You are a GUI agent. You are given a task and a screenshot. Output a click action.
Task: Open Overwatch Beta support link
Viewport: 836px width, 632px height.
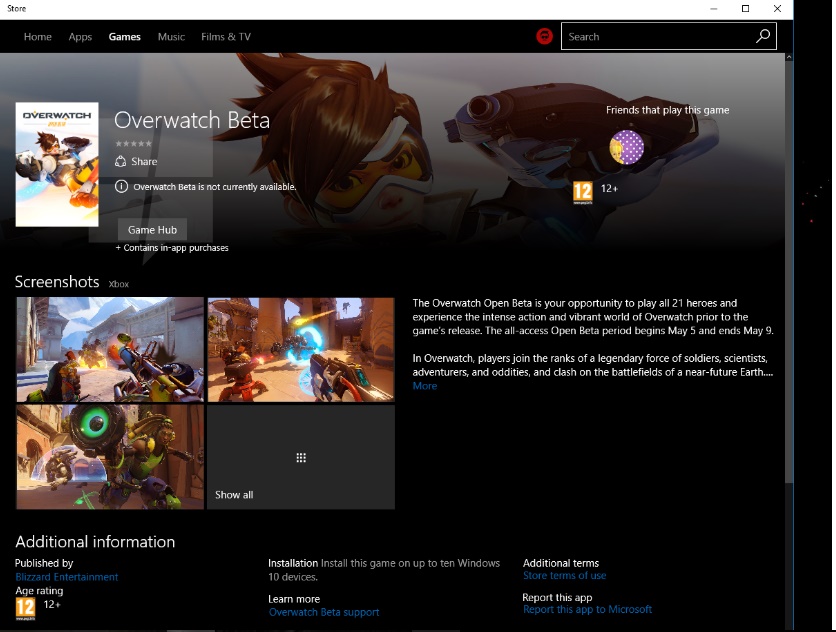click(324, 612)
